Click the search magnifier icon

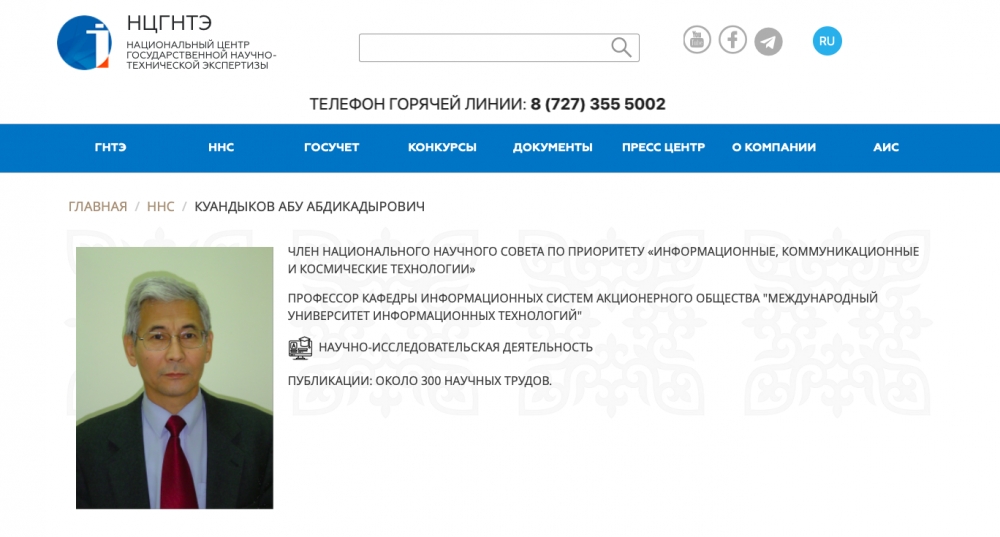pos(621,47)
